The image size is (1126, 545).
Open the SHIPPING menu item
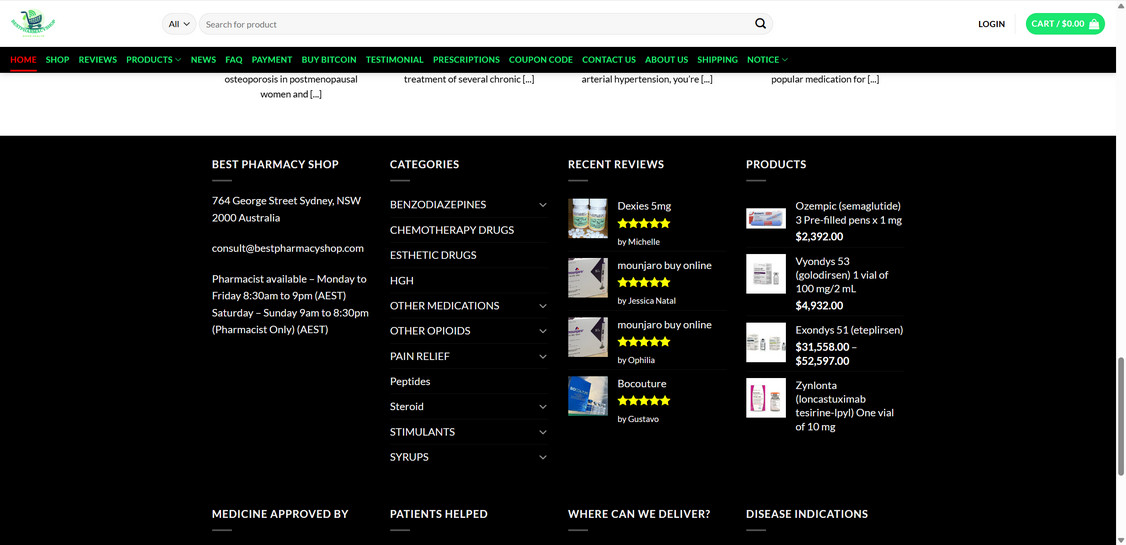coord(717,60)
